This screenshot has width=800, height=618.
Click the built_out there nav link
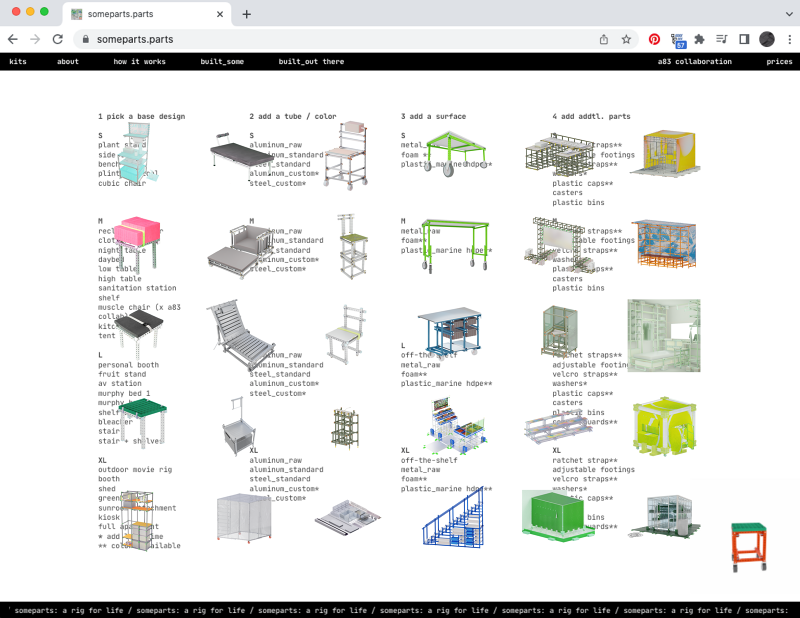coord(311,62)
